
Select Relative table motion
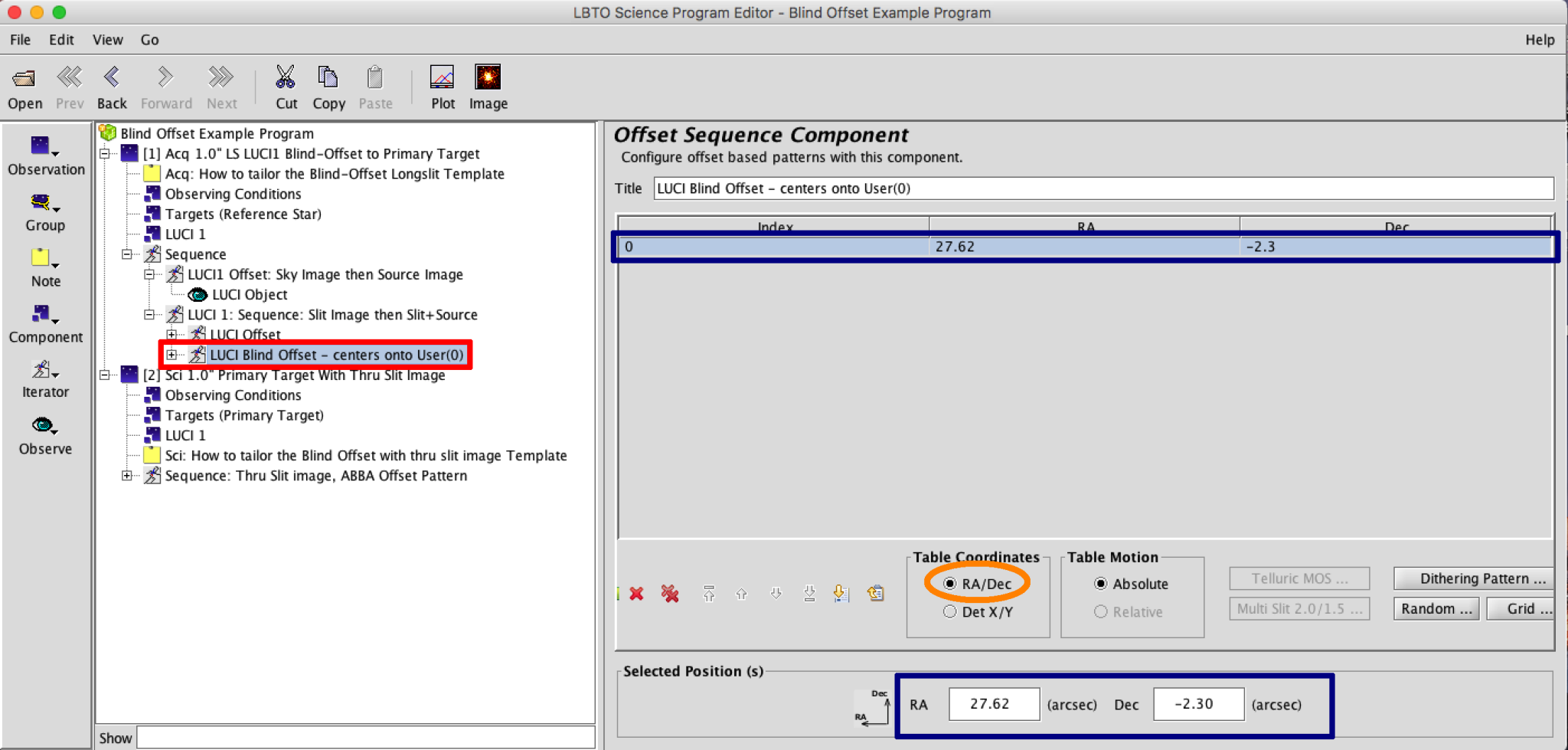click(x=1101, y=611)
